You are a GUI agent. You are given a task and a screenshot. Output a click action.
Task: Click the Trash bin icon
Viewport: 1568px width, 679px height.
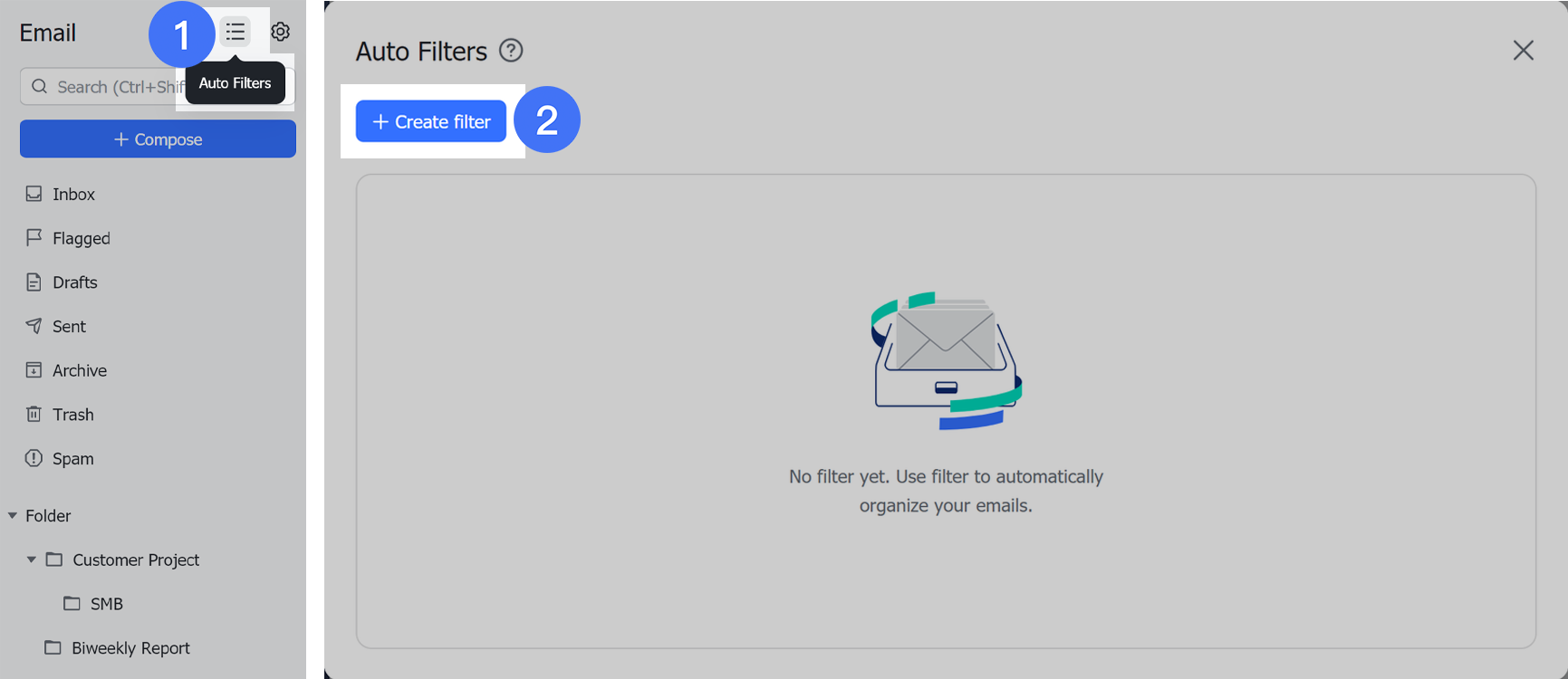pos(34,414)
